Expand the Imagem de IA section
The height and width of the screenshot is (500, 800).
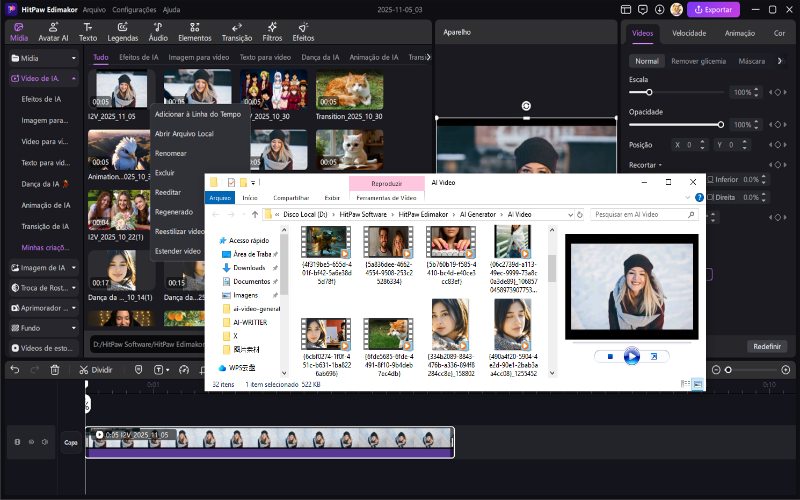click(43, 268)
